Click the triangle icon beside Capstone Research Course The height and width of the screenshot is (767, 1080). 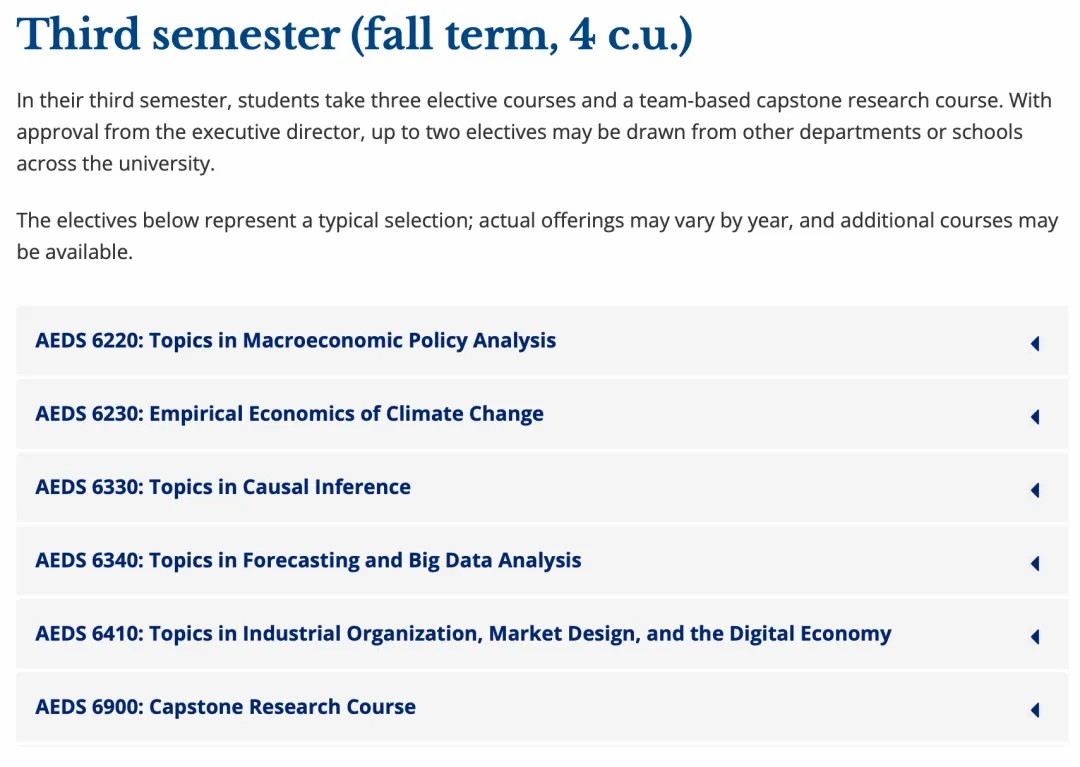point(1035,709)
